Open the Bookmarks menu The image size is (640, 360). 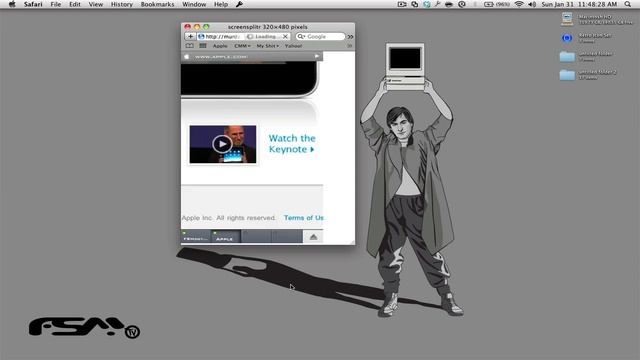(157, 4)
